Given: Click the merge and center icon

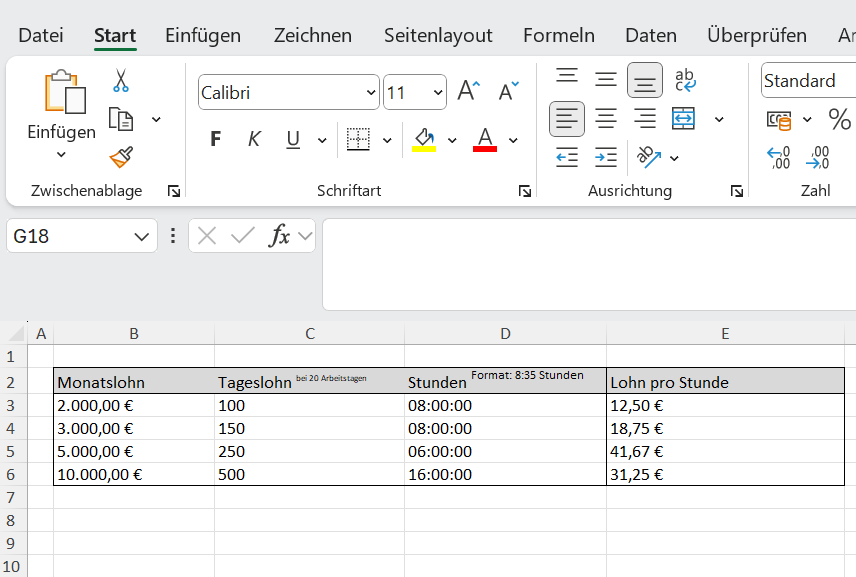Looking at the screenshot, I should pyautogui.click(x=683, y=118).
